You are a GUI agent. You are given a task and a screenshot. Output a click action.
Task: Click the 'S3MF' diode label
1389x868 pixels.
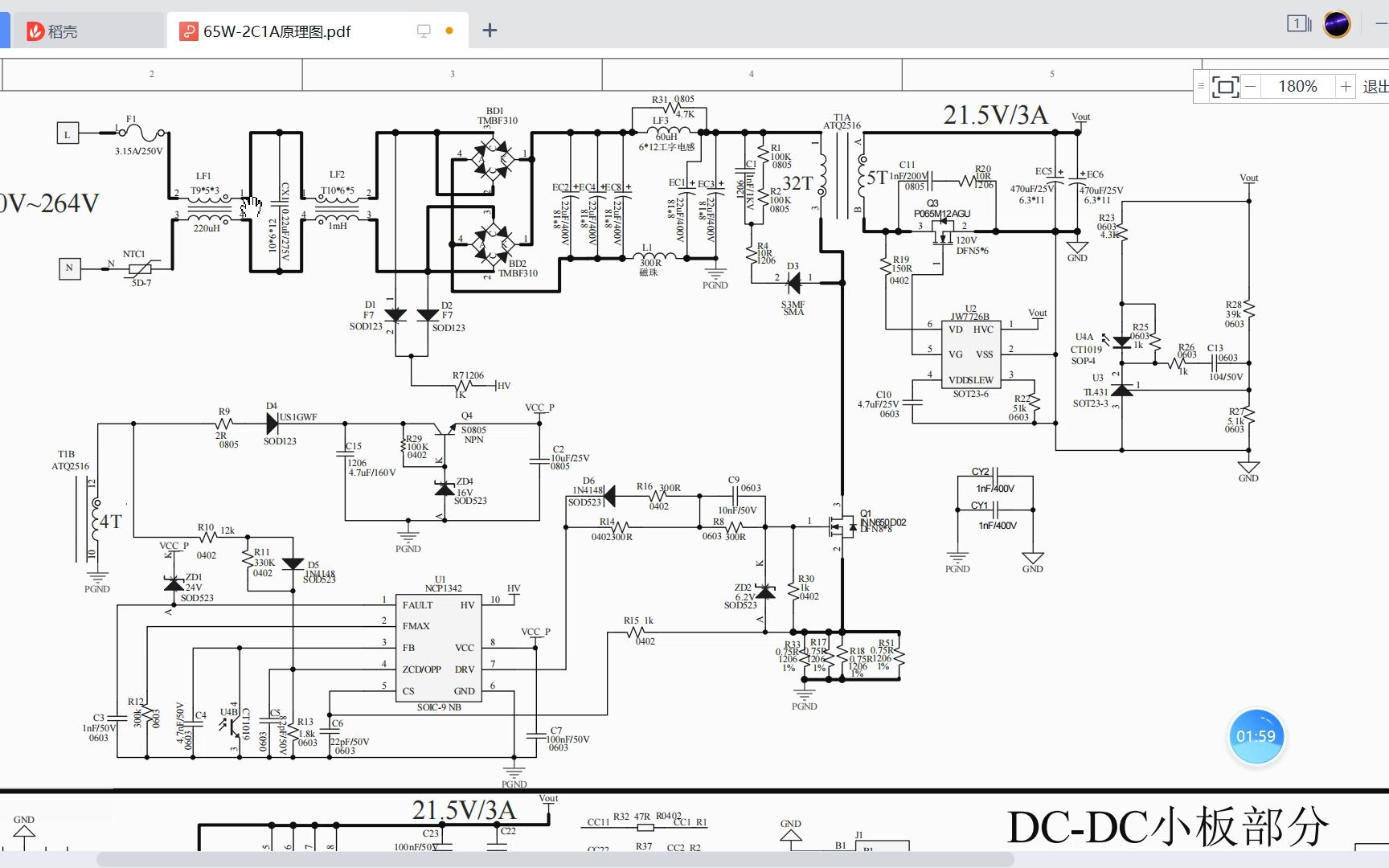(793, 305)
